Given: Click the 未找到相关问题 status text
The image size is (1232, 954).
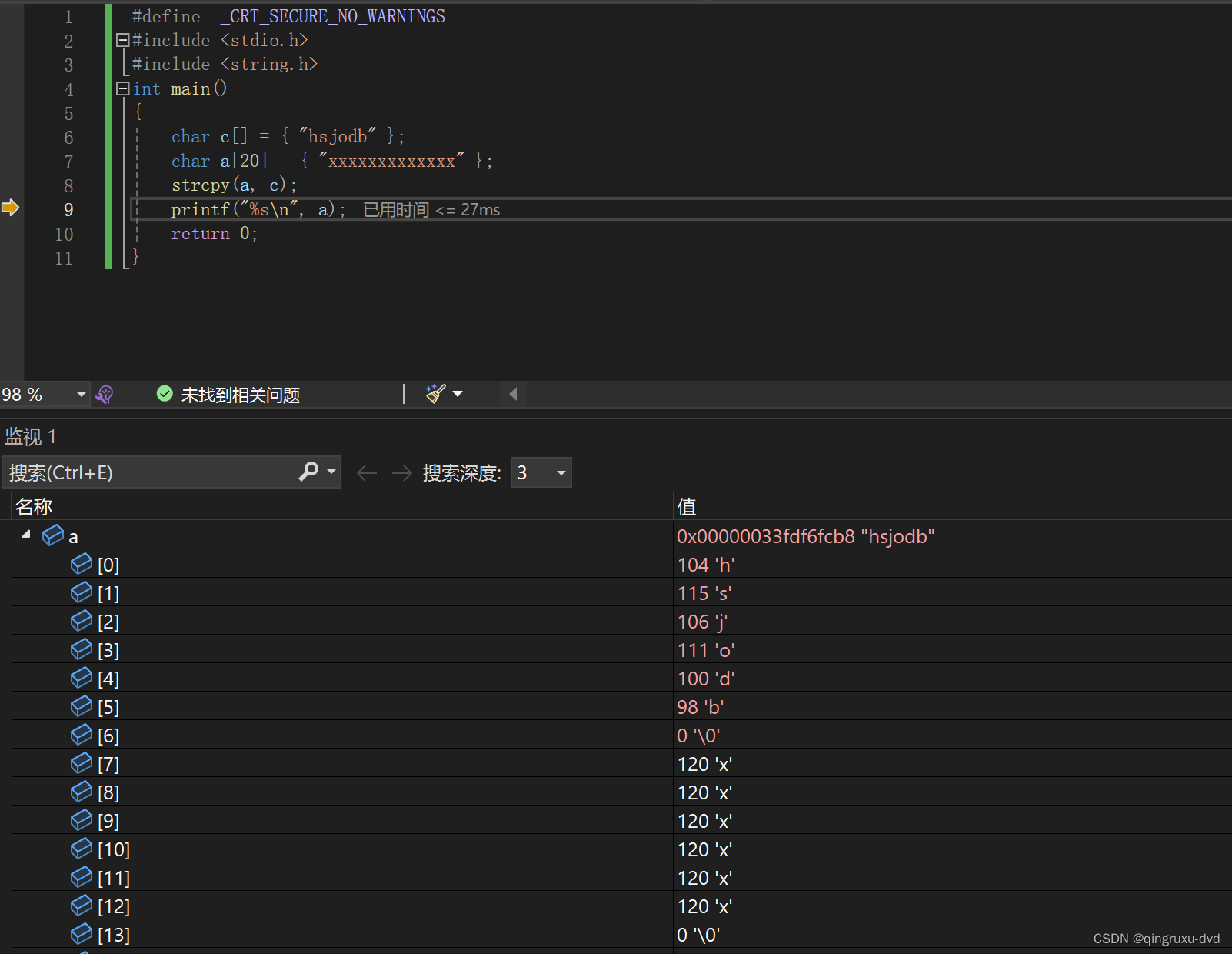Looking at the screenshot, I should click(241, 395).
